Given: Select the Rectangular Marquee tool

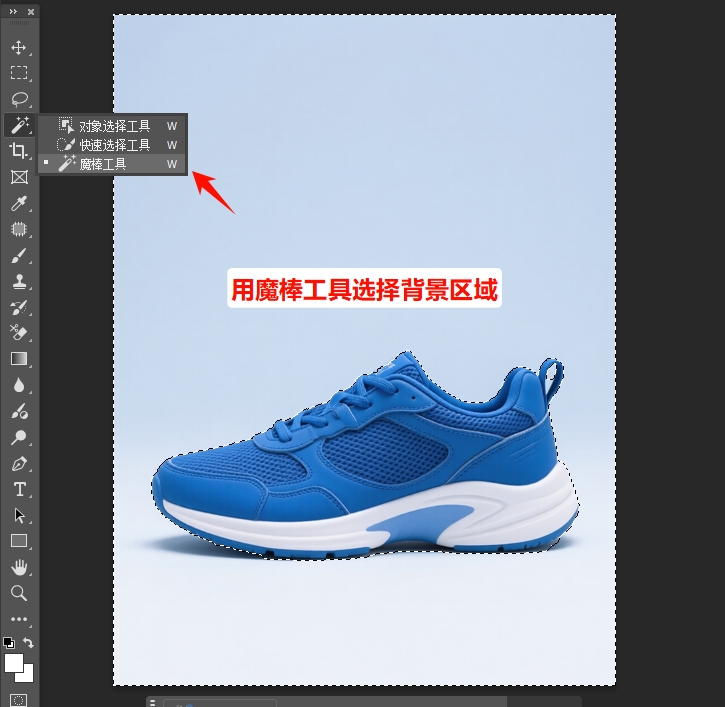Looking at the screenshot, I should coord(18,73).
